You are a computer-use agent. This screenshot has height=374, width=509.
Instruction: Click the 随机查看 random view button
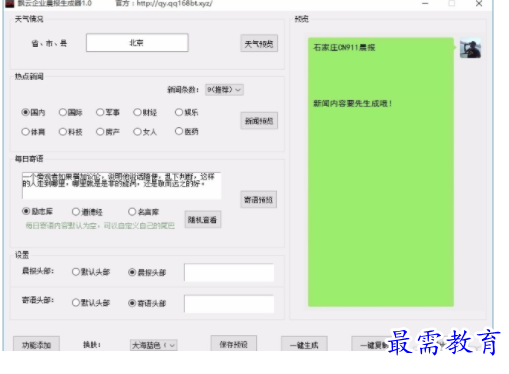pyautogui.click(x=203, y=219)
